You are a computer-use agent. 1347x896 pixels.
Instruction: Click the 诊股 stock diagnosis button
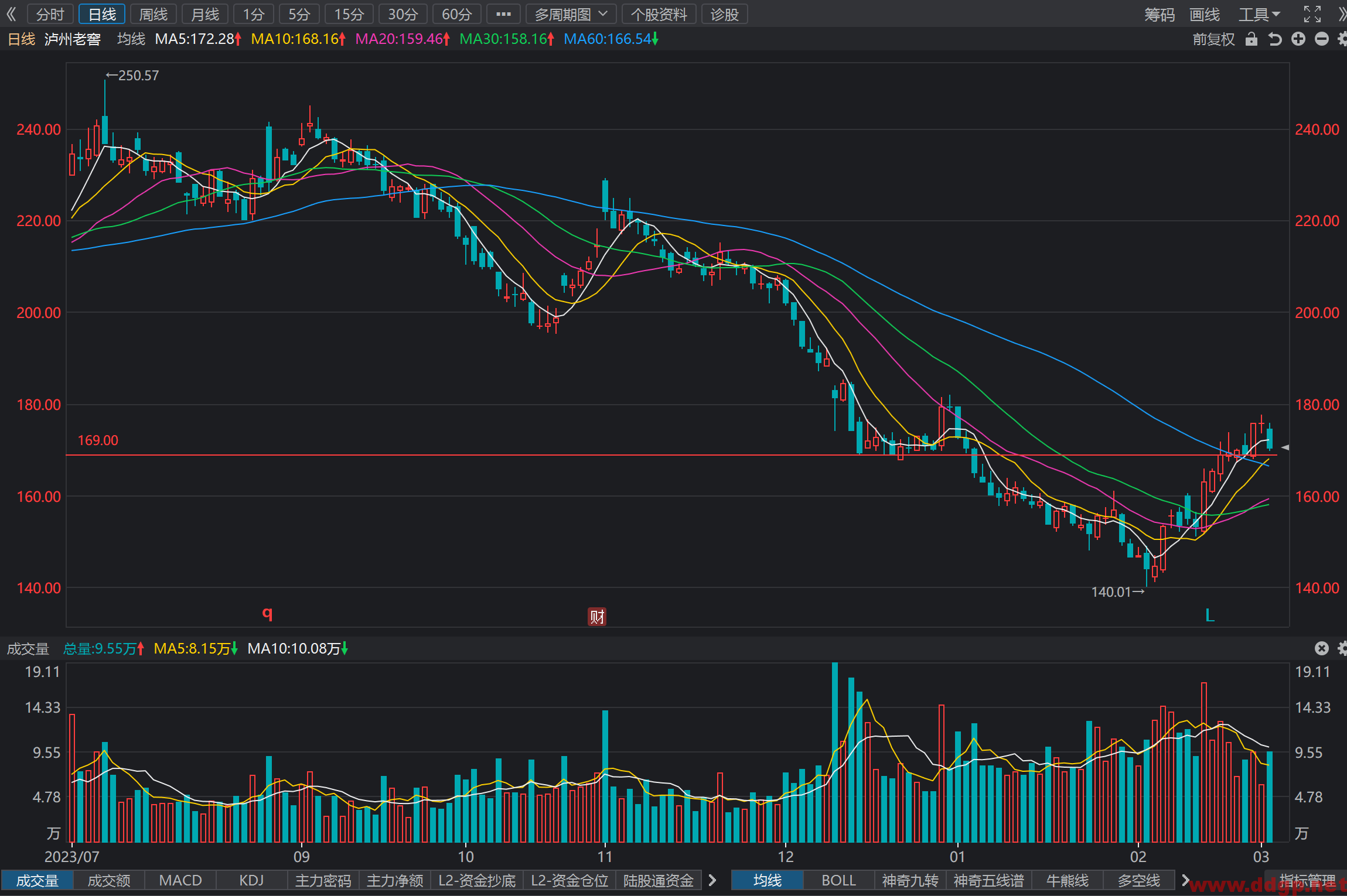pos(724,14)
